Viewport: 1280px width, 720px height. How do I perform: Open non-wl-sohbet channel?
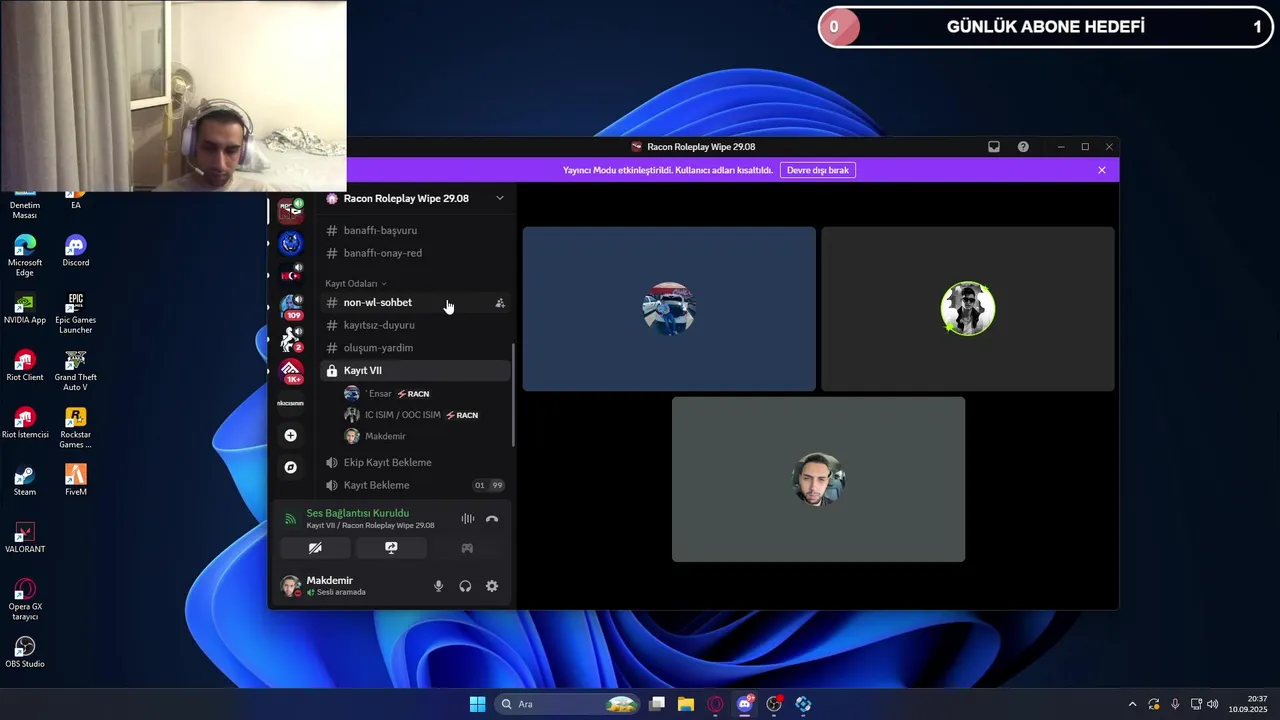[415, 302]
